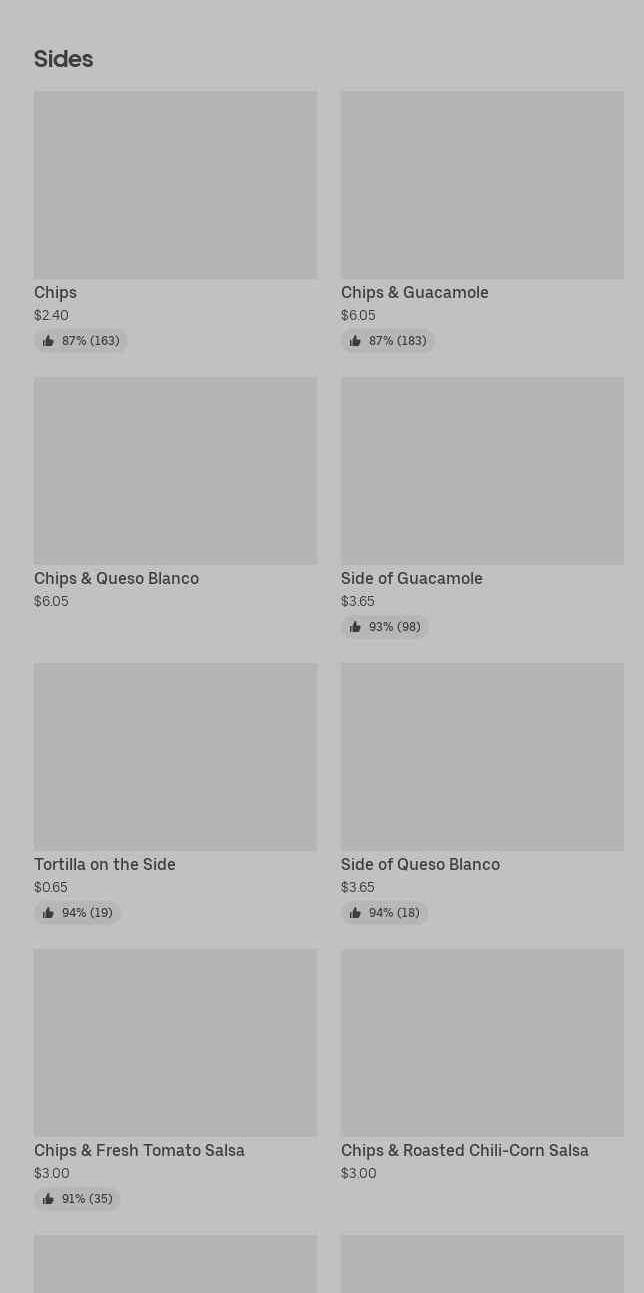The height and width of the screenshot is (1293, 644).
Task: Click the Tortilla on the Side title
Action: pyautogui.click(x=105, y=864)
